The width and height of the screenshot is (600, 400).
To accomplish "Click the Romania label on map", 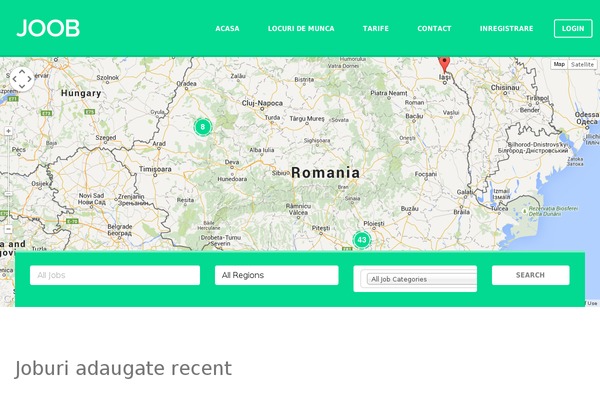I will point(325,173).
